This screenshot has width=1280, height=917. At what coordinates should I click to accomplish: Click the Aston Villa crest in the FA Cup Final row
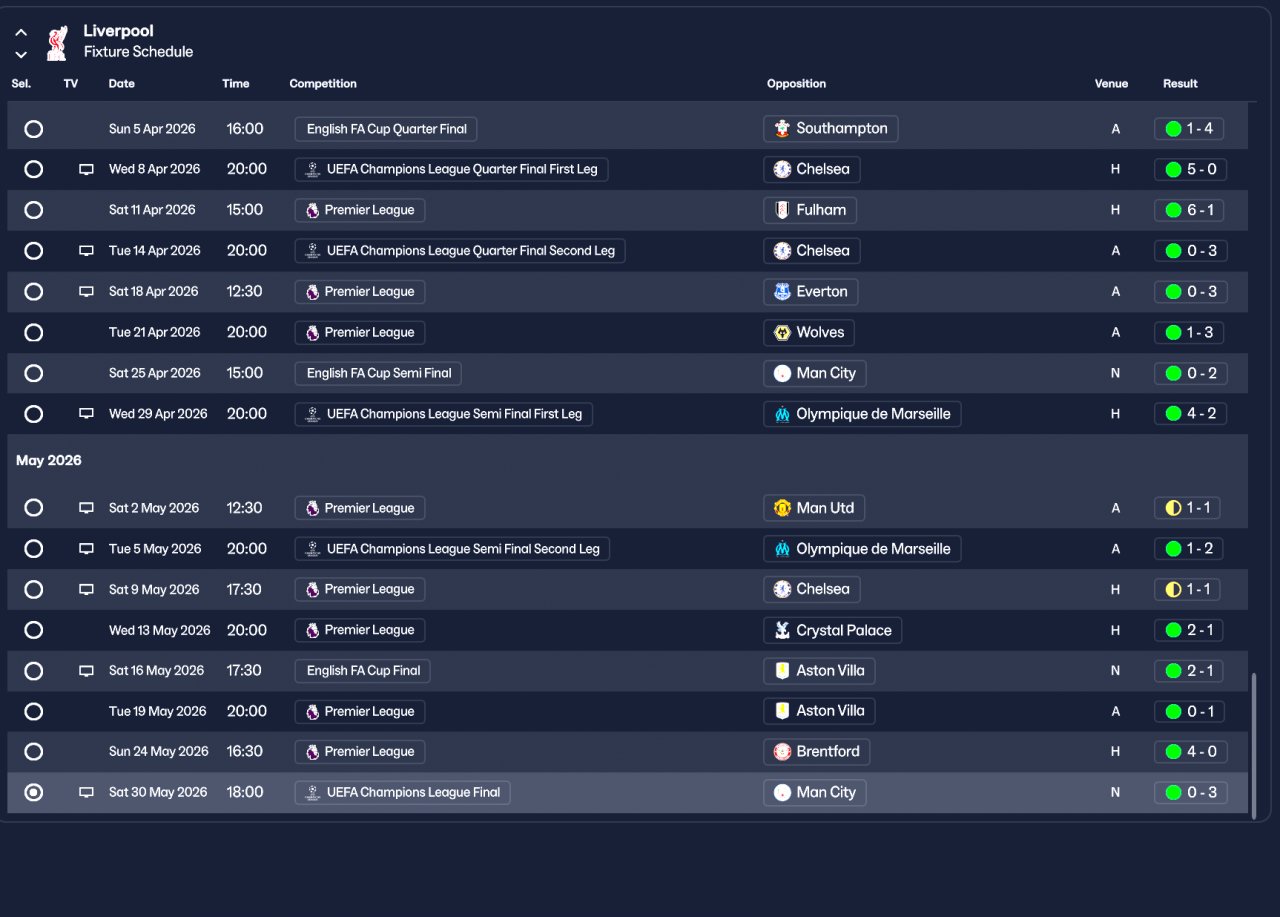(x=782, y=671)
